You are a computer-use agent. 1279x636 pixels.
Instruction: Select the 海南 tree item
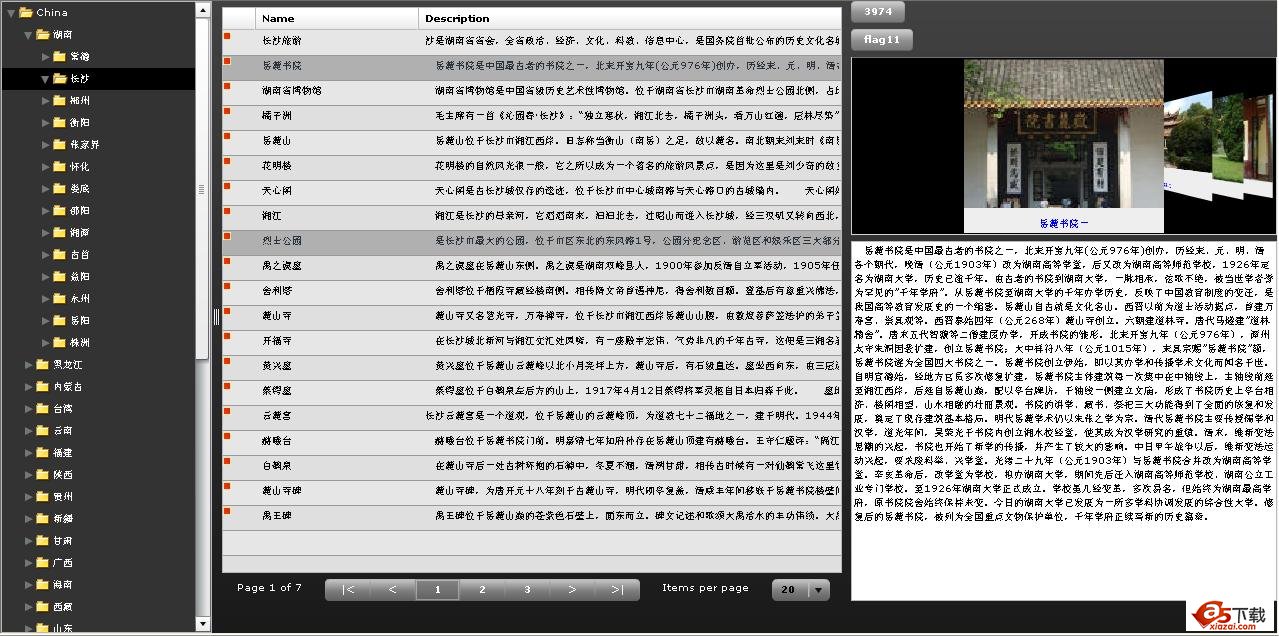coord(63,584)
